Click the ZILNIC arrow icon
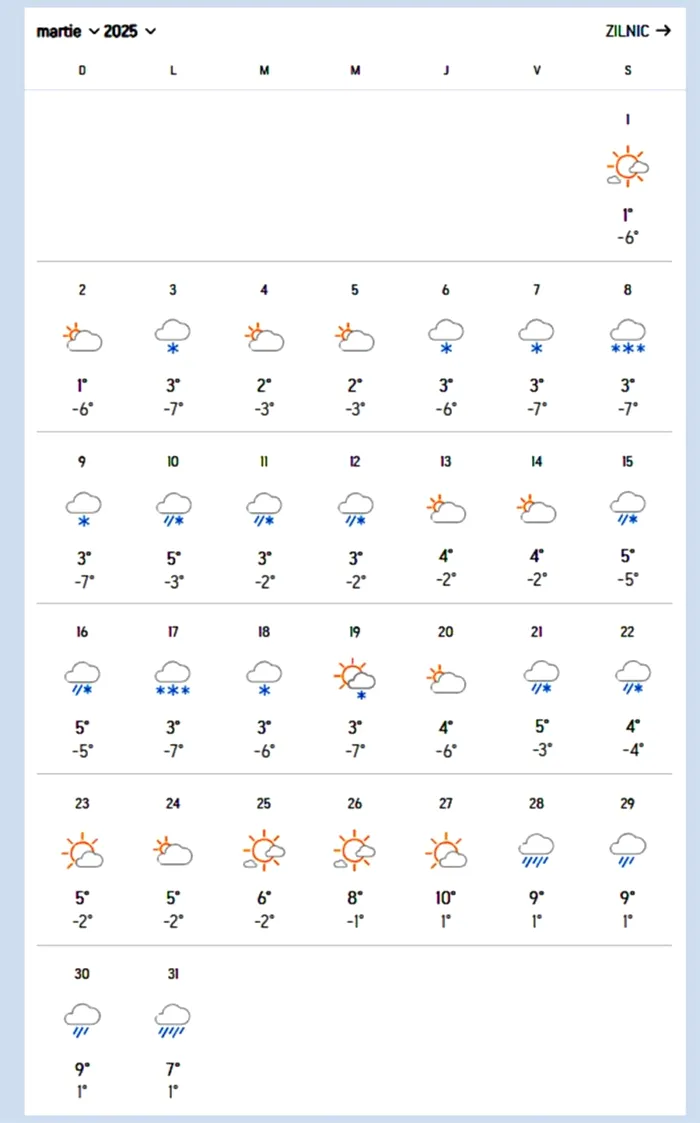This screenshot has width=700, height=1123. point(663,31)
